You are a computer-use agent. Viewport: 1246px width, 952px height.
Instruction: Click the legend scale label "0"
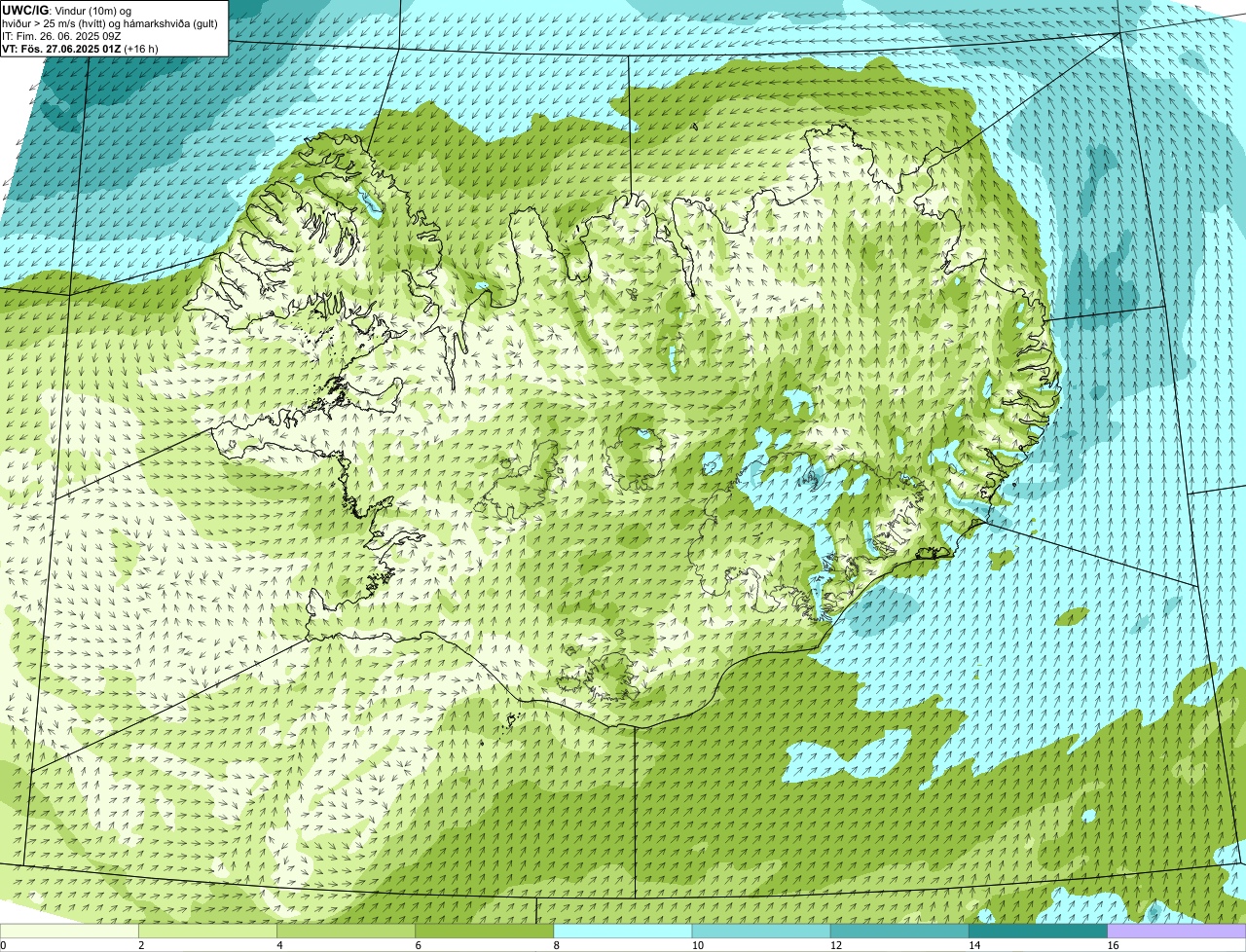pyautogui.click(x=4, y=945)
